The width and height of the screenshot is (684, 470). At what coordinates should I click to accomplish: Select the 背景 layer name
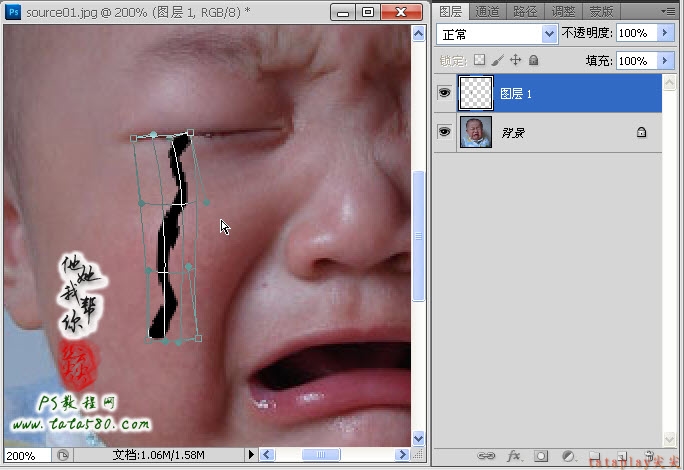click(x=513, y=133)
